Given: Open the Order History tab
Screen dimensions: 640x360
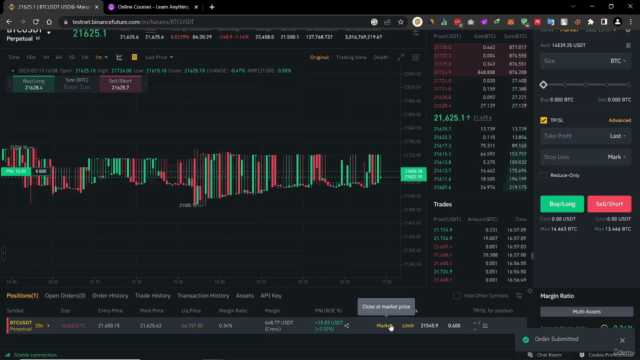Looking at the screenshot, I should (110, 296).
